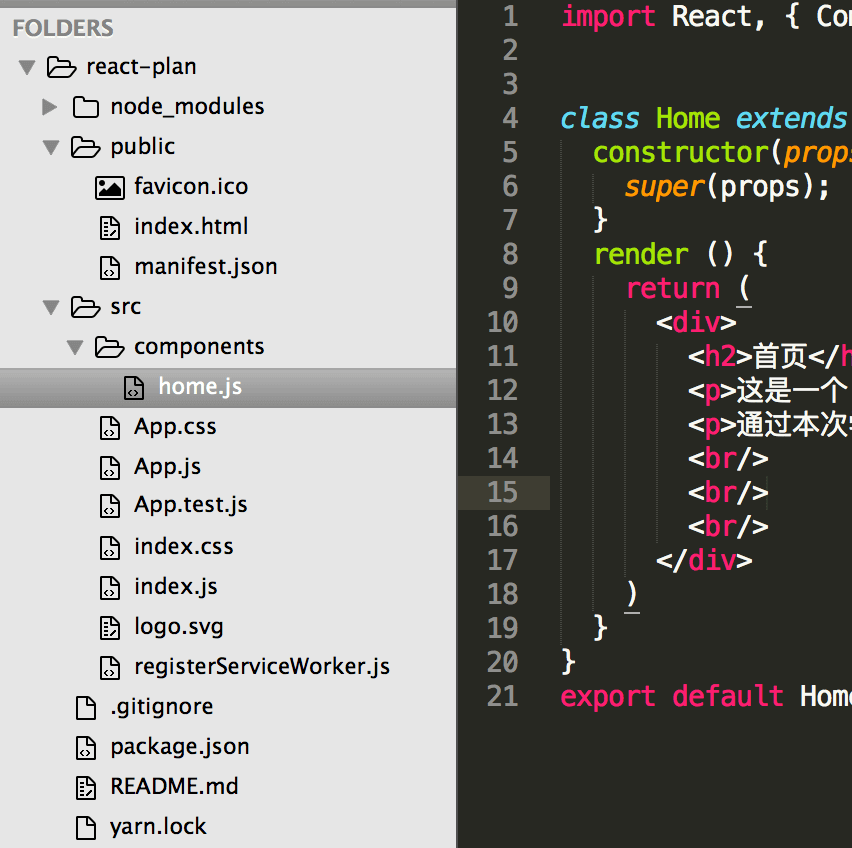Click the components folder icon
The width and height of the screenshot is (852, 848).
pos(110,346)
